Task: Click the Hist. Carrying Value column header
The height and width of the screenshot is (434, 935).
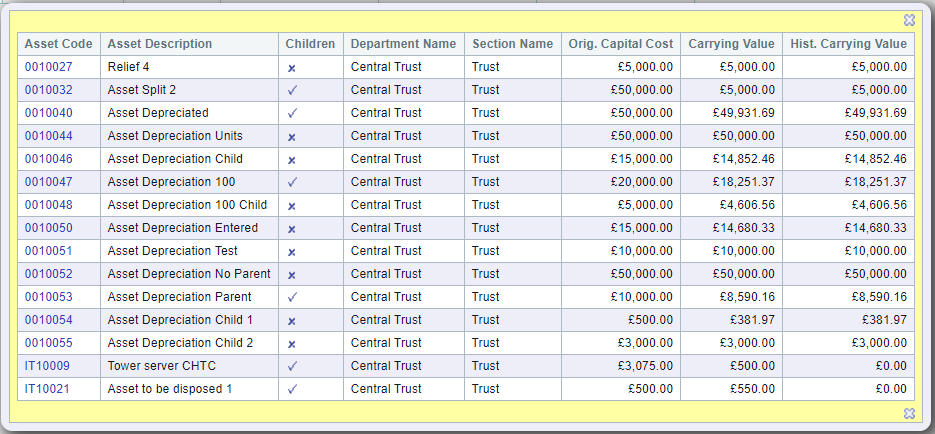Action: point(849,44)
